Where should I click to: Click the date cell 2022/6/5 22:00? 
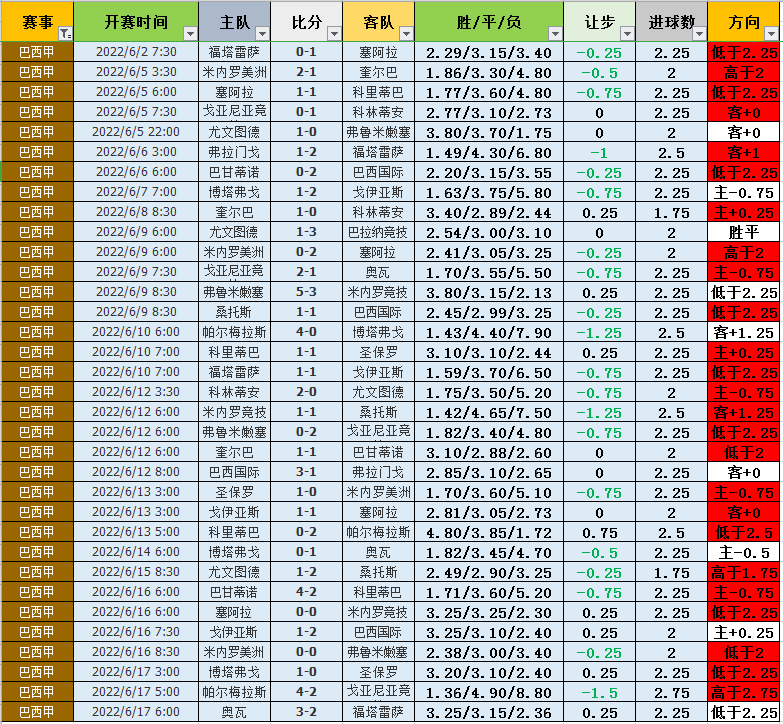coord(136,132)
